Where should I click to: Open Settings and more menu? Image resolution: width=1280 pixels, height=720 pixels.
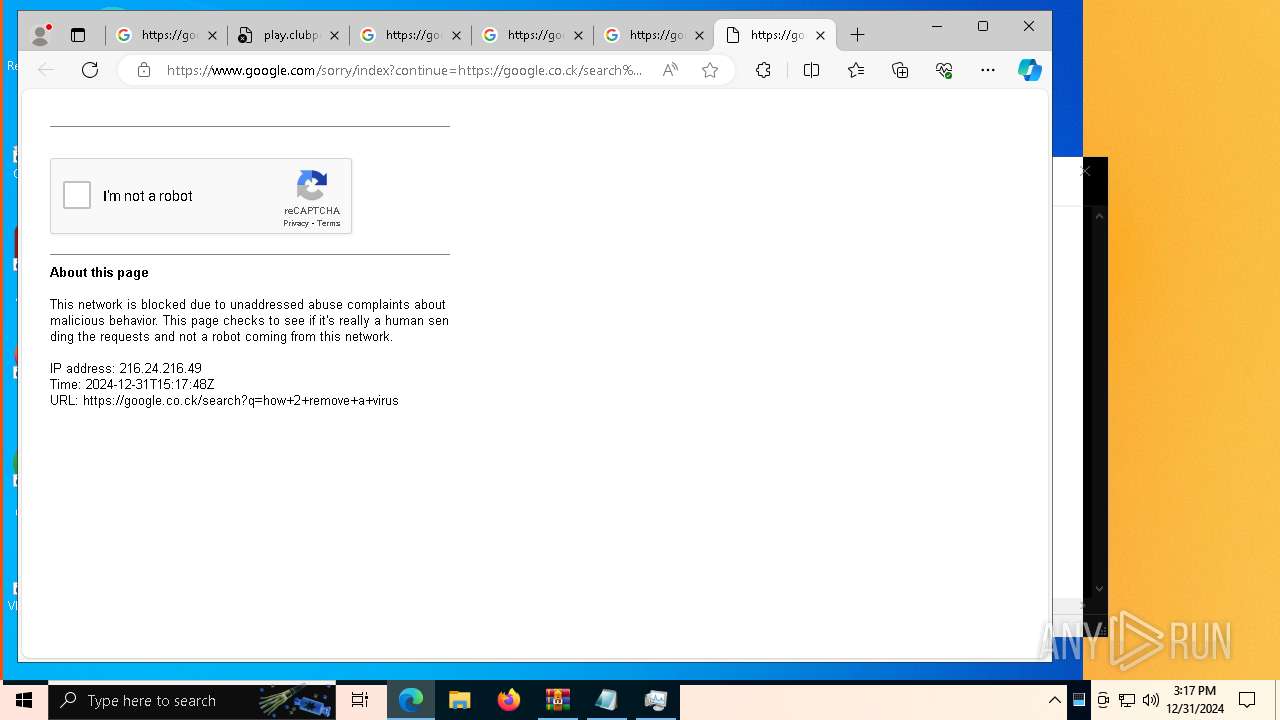click(x=988, y=70)
